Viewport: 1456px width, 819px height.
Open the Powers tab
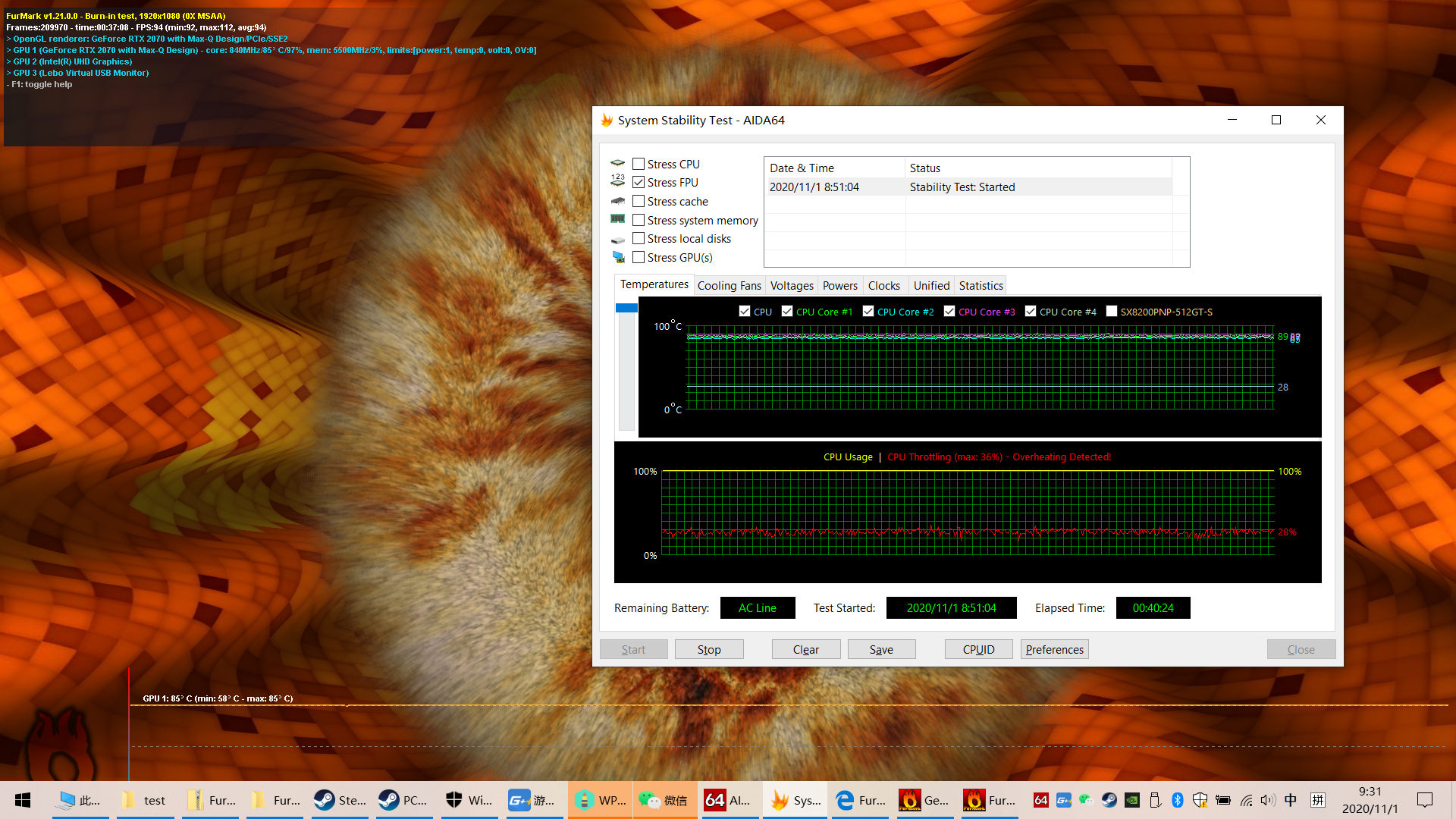pyautogui.click(x=839, y=286)
